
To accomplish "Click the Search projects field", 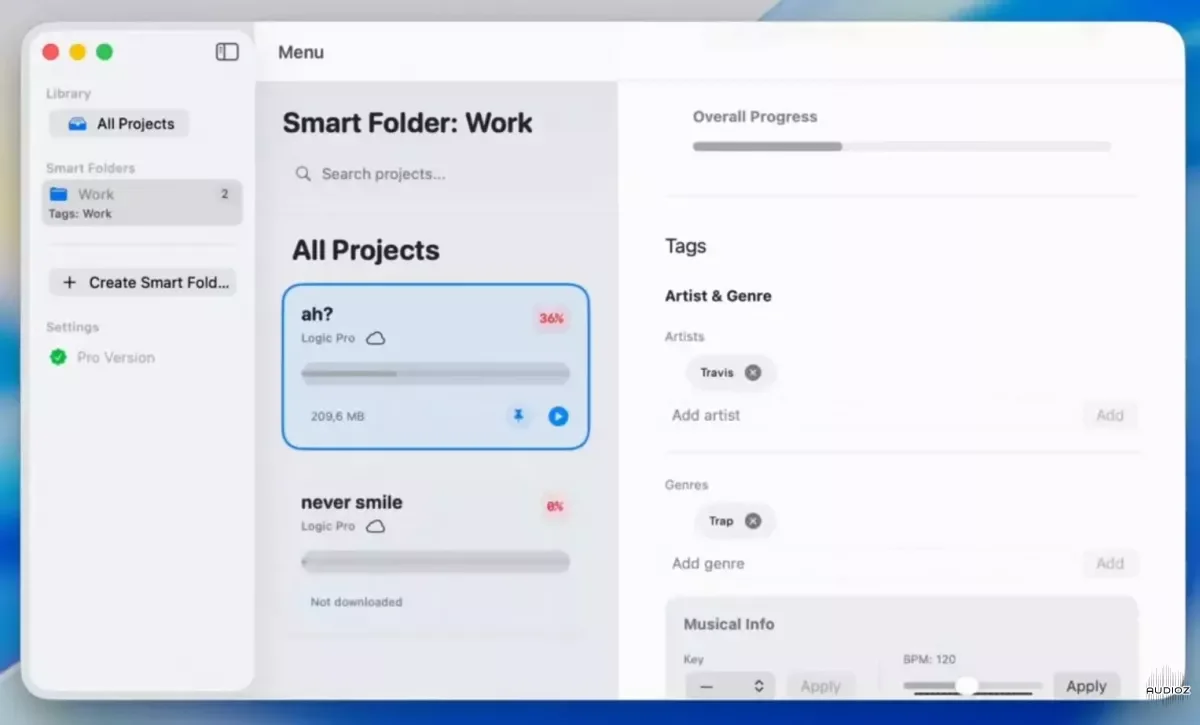I will [436, 174].
